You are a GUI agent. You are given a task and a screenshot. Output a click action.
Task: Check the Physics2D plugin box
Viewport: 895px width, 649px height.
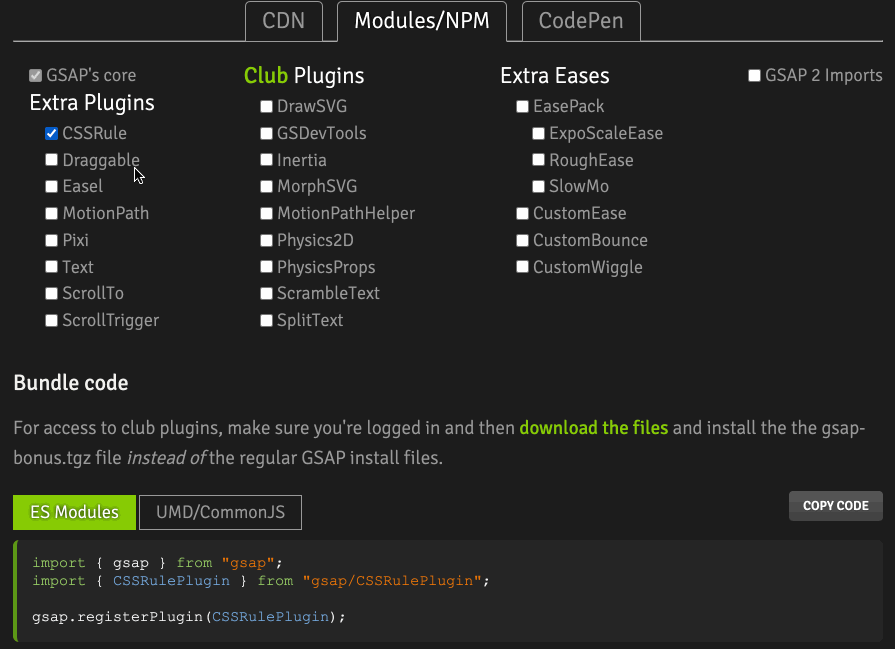pyautogui.click(x=266, y=240)
